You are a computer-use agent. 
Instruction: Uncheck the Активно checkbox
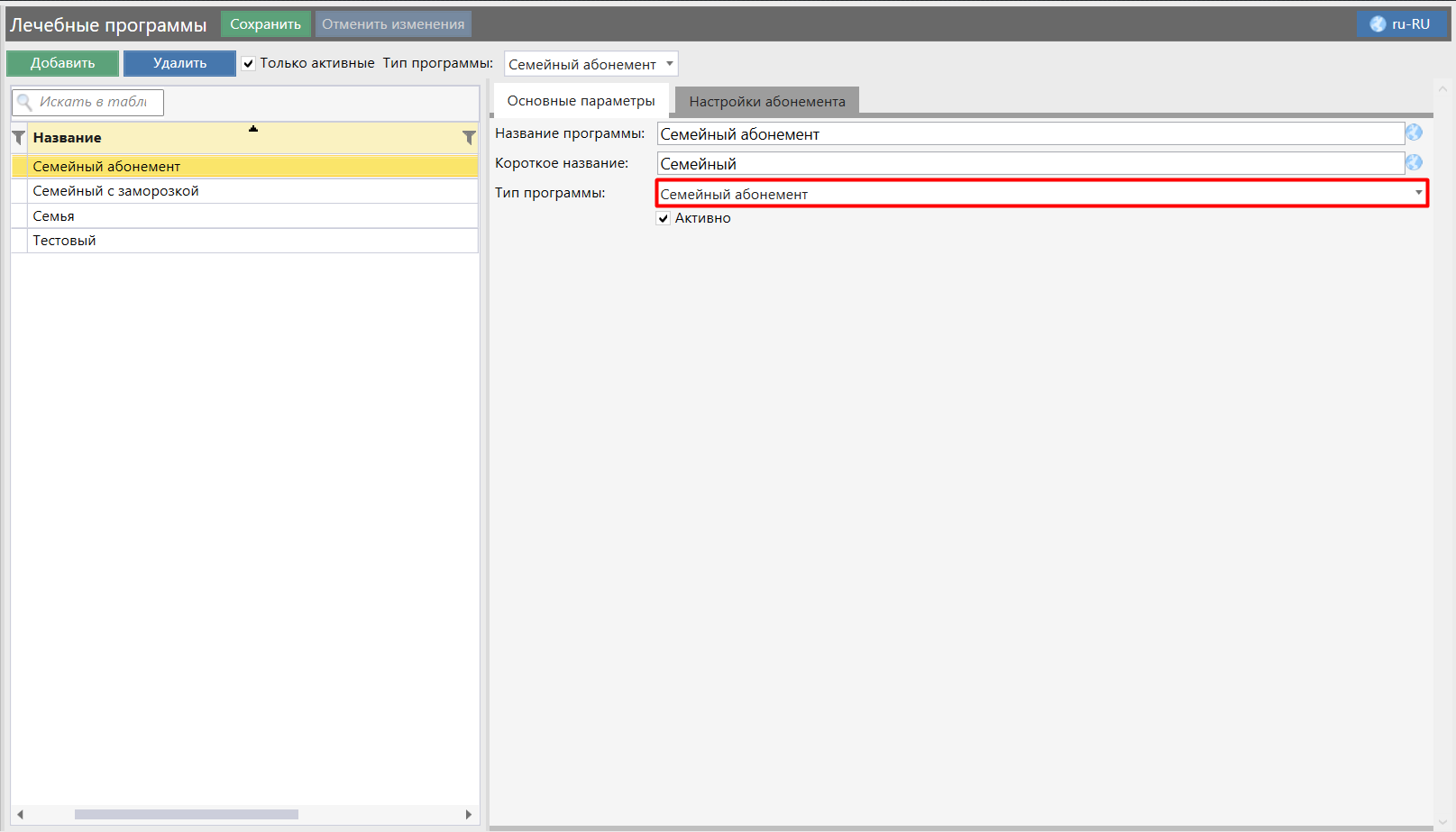pyautogui.click(x=664, y=218)
